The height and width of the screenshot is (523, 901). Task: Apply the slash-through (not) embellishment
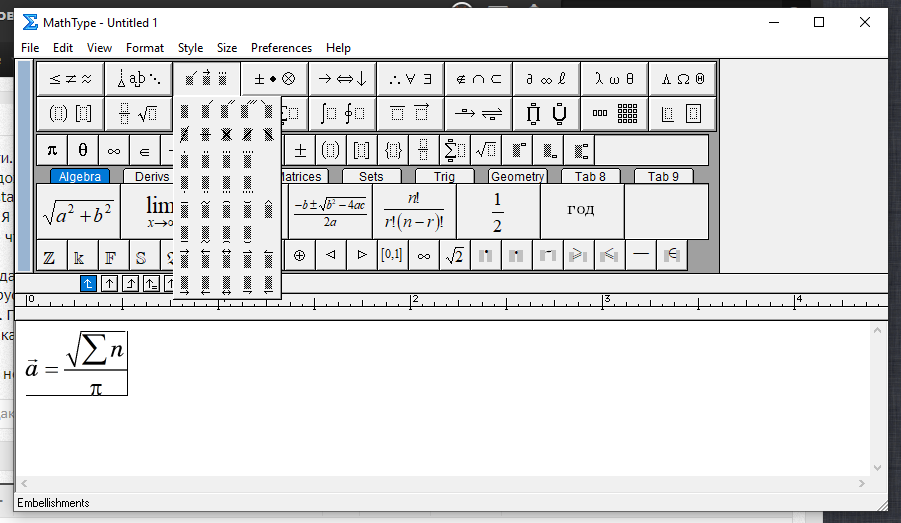[x=184, y=134]
